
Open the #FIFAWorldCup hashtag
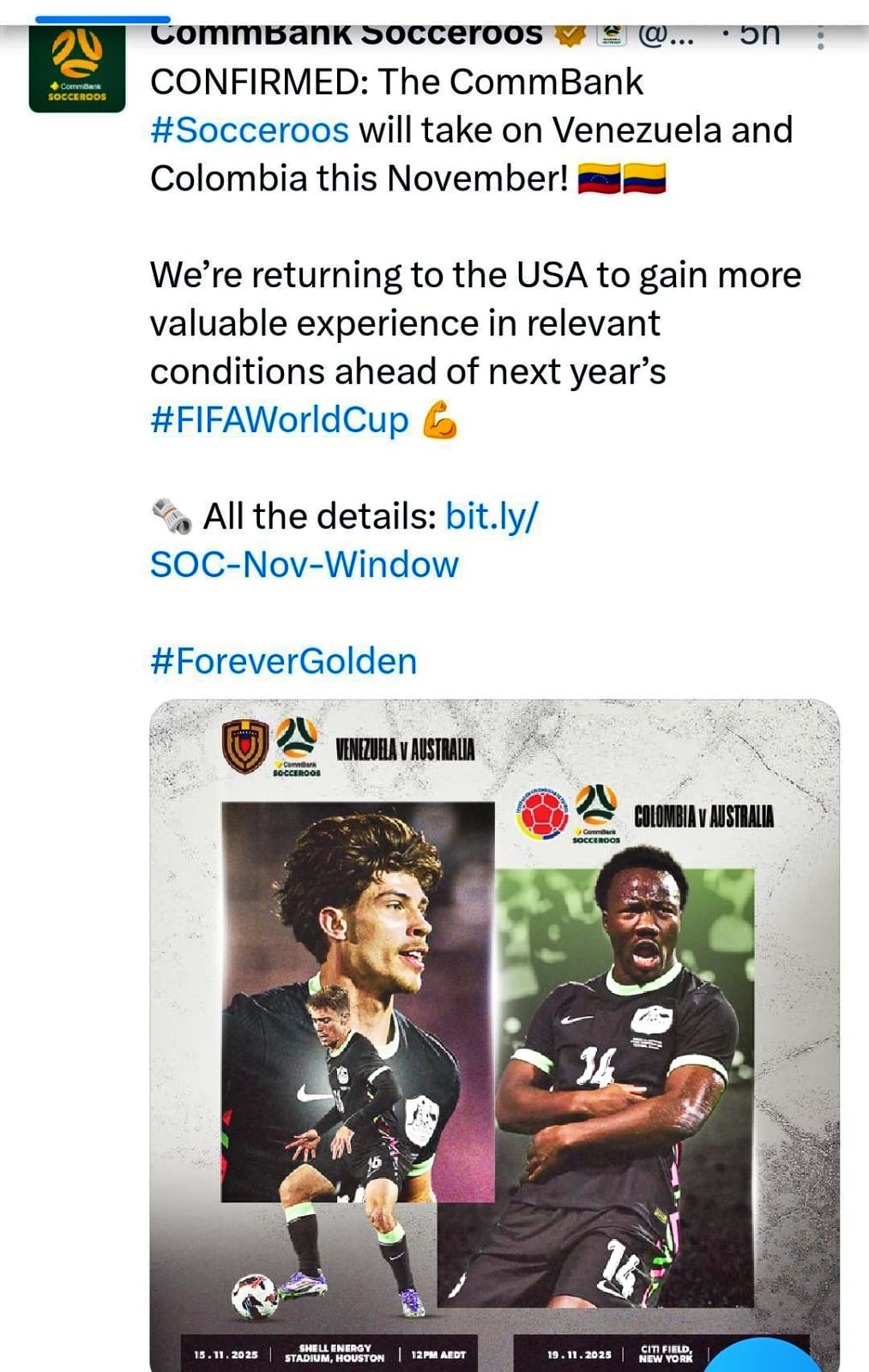tap(280, 420)
